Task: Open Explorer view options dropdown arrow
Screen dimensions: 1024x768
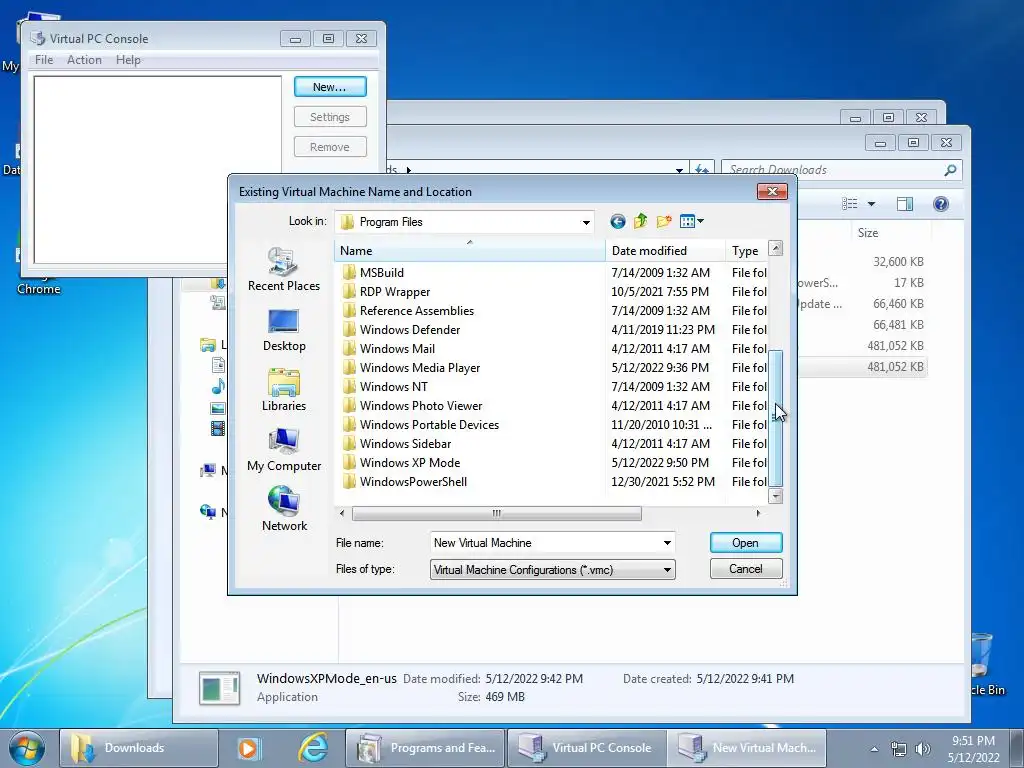Action: (871, 204)
